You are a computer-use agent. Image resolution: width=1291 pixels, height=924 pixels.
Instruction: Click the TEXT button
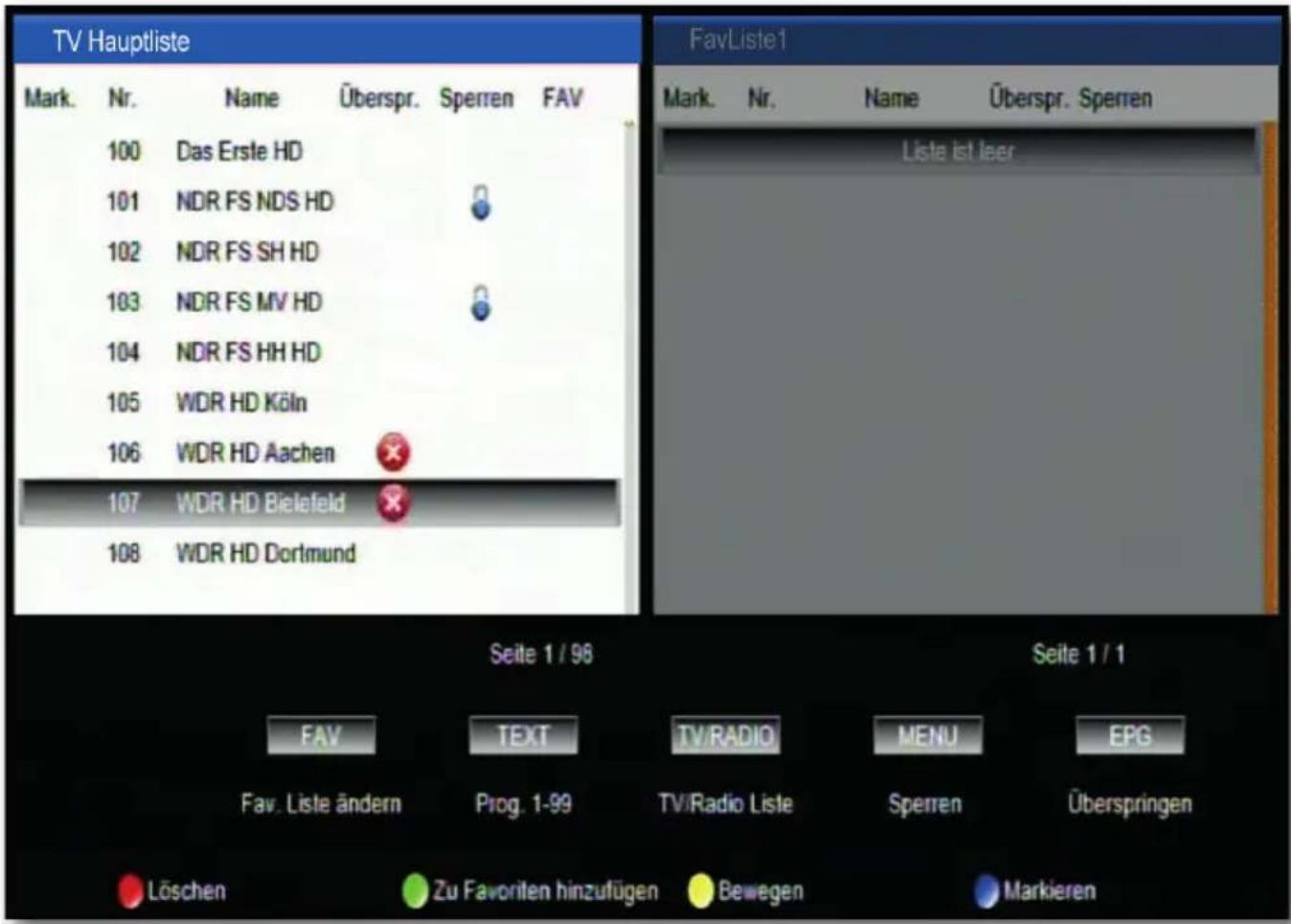coord(523,735)
